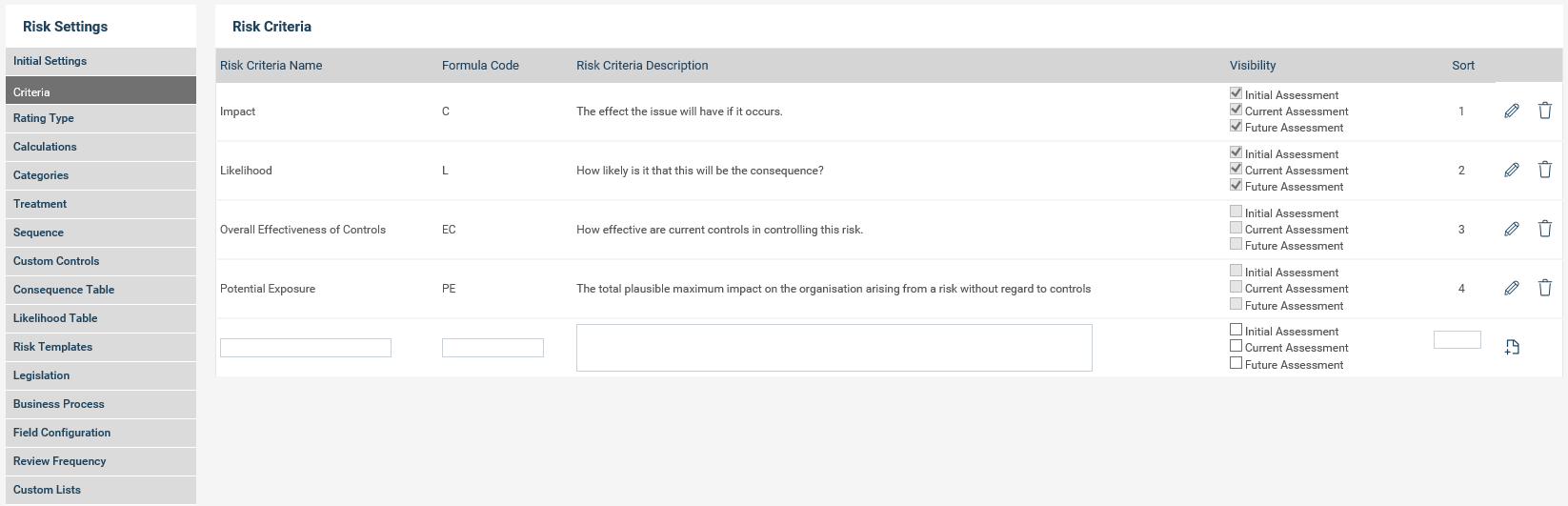
Task: Edit the Likelihood criteria row
Action: tap(1512, 171)
